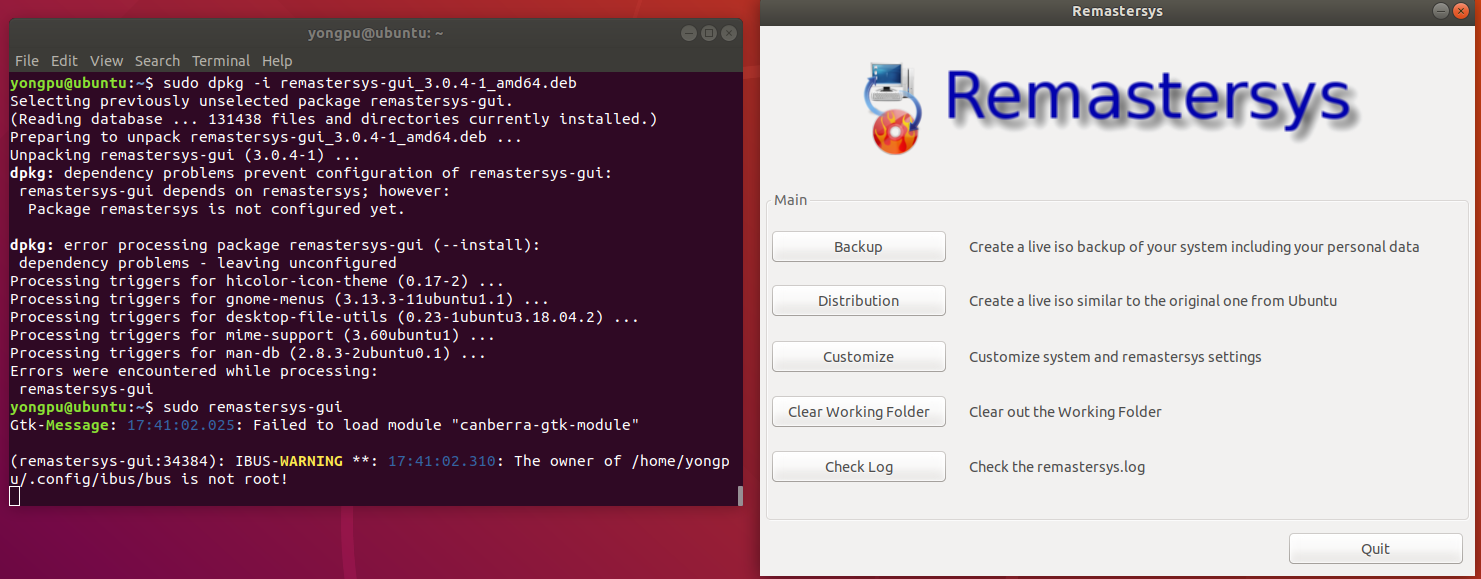Click 'Processing triggers for man-db' line

pyautogui.click(x=248, y=353)
